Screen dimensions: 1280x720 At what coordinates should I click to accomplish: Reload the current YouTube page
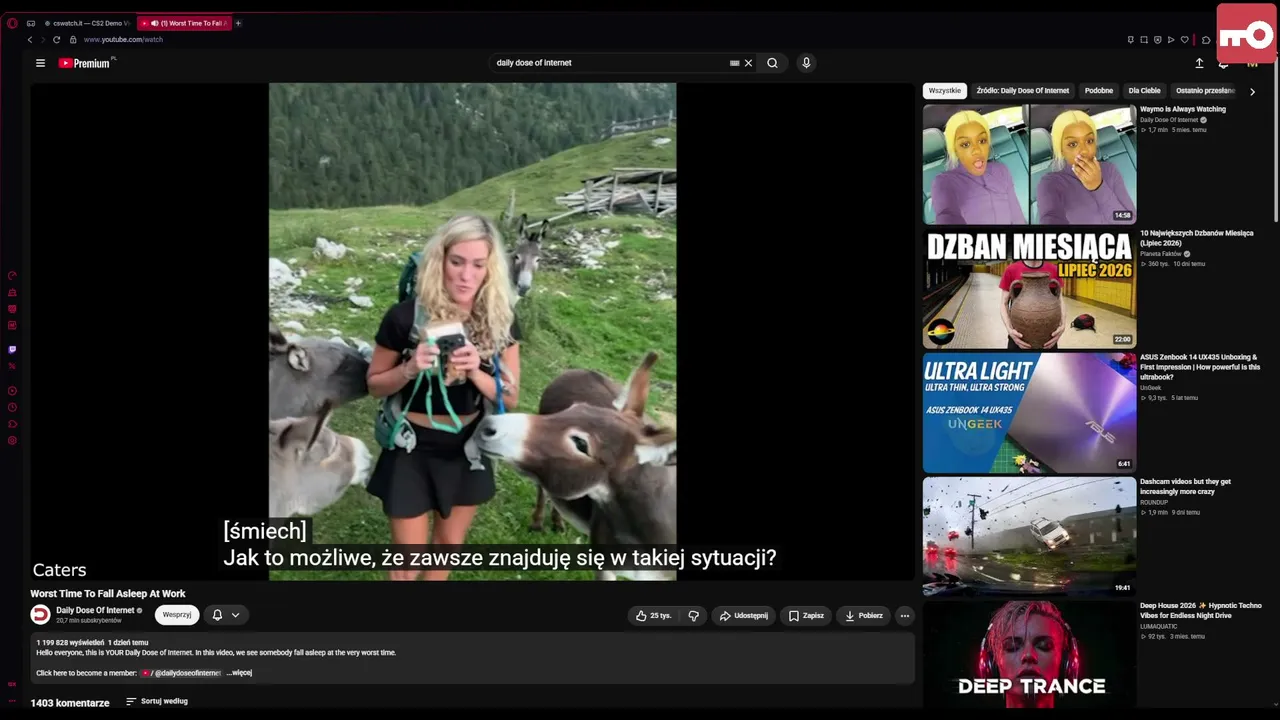pos(57,40)
